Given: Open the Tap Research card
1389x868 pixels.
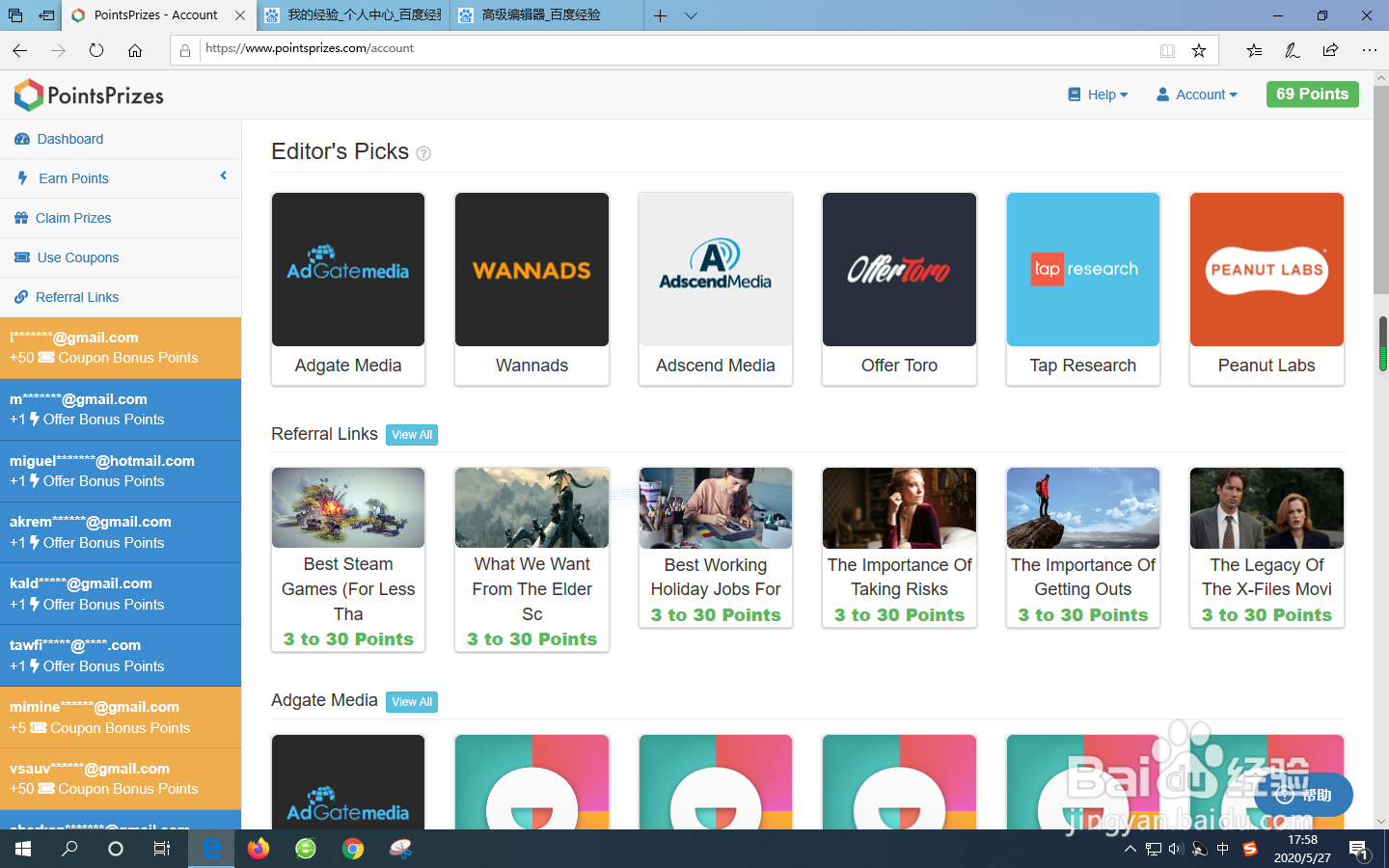Looking at the screenshot, I should (1083, 288).
